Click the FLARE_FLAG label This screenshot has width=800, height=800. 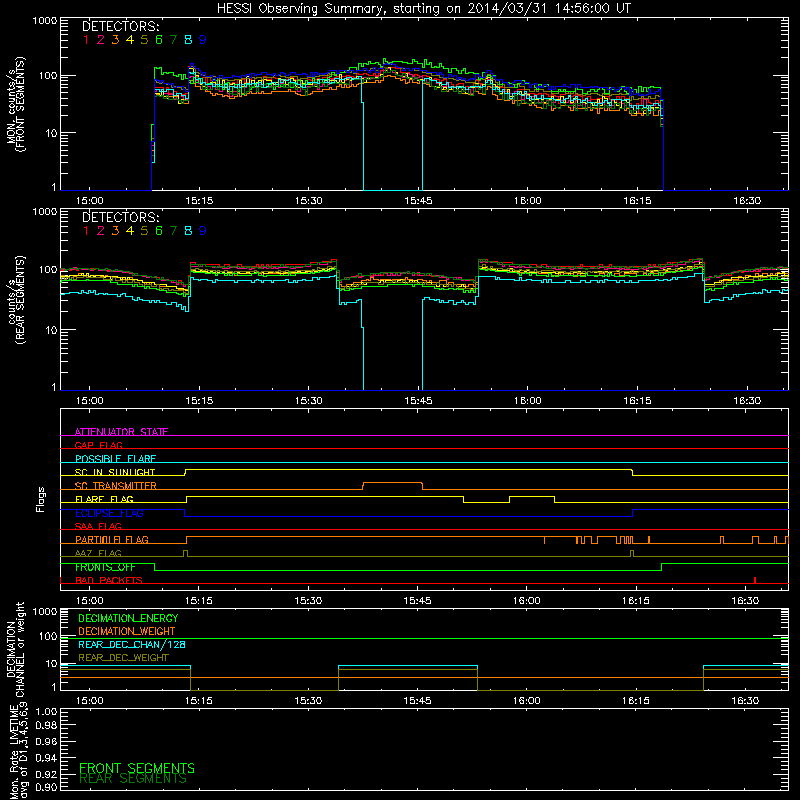104,499
